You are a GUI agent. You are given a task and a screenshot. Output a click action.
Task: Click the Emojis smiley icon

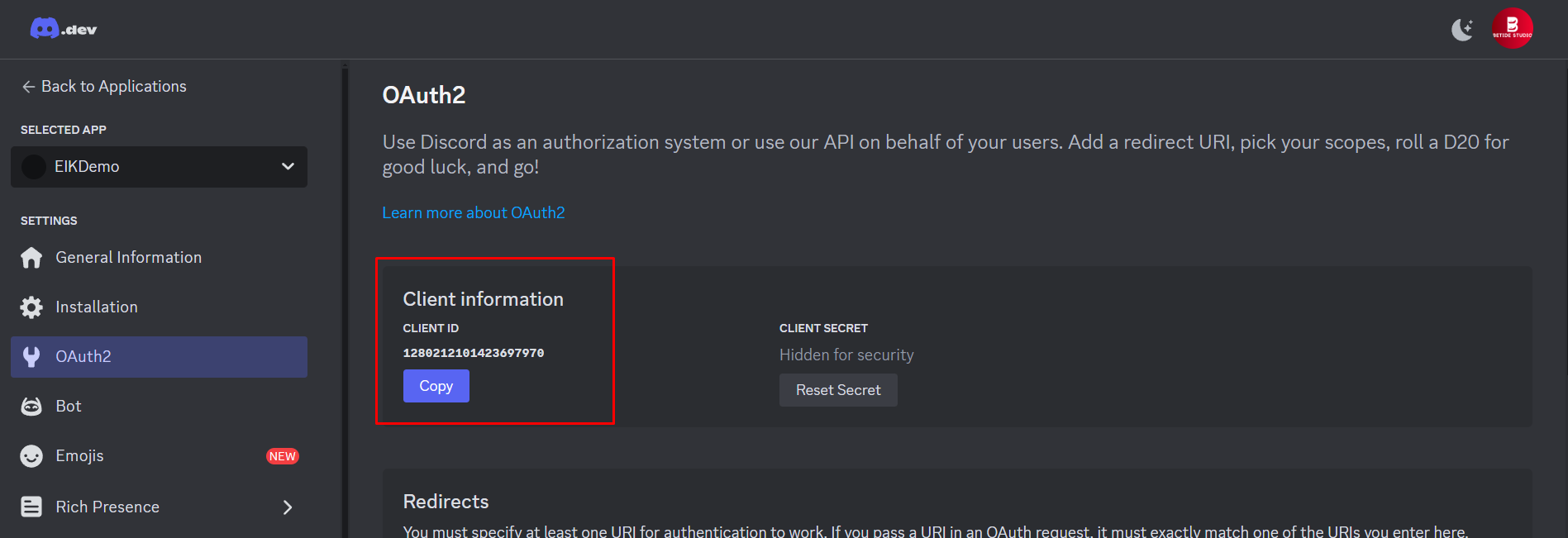coord(31,456)
